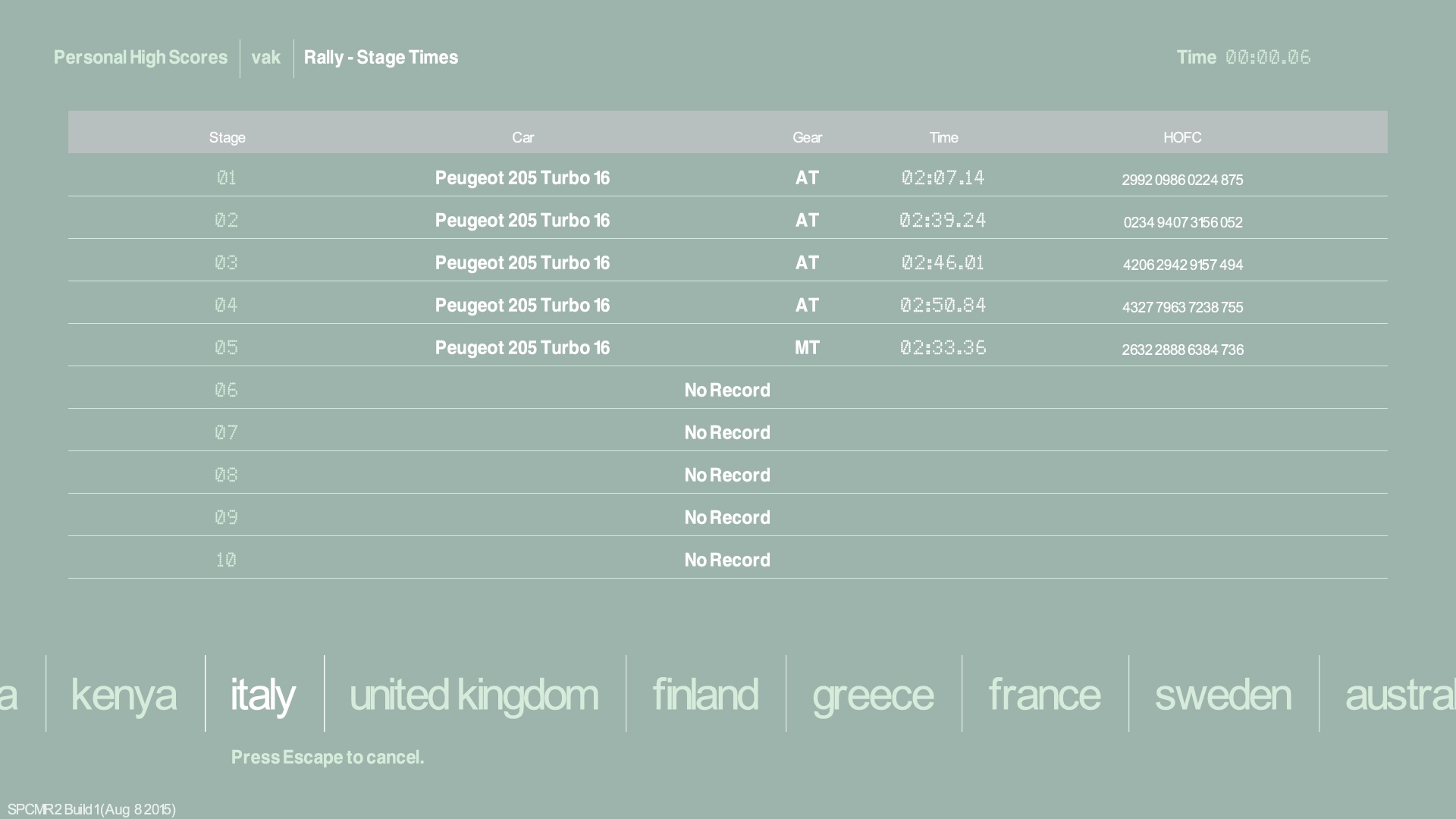Select Rally - Stage Times category
This screenshot has height=819, width=1456.
click(x=381, y=58)
